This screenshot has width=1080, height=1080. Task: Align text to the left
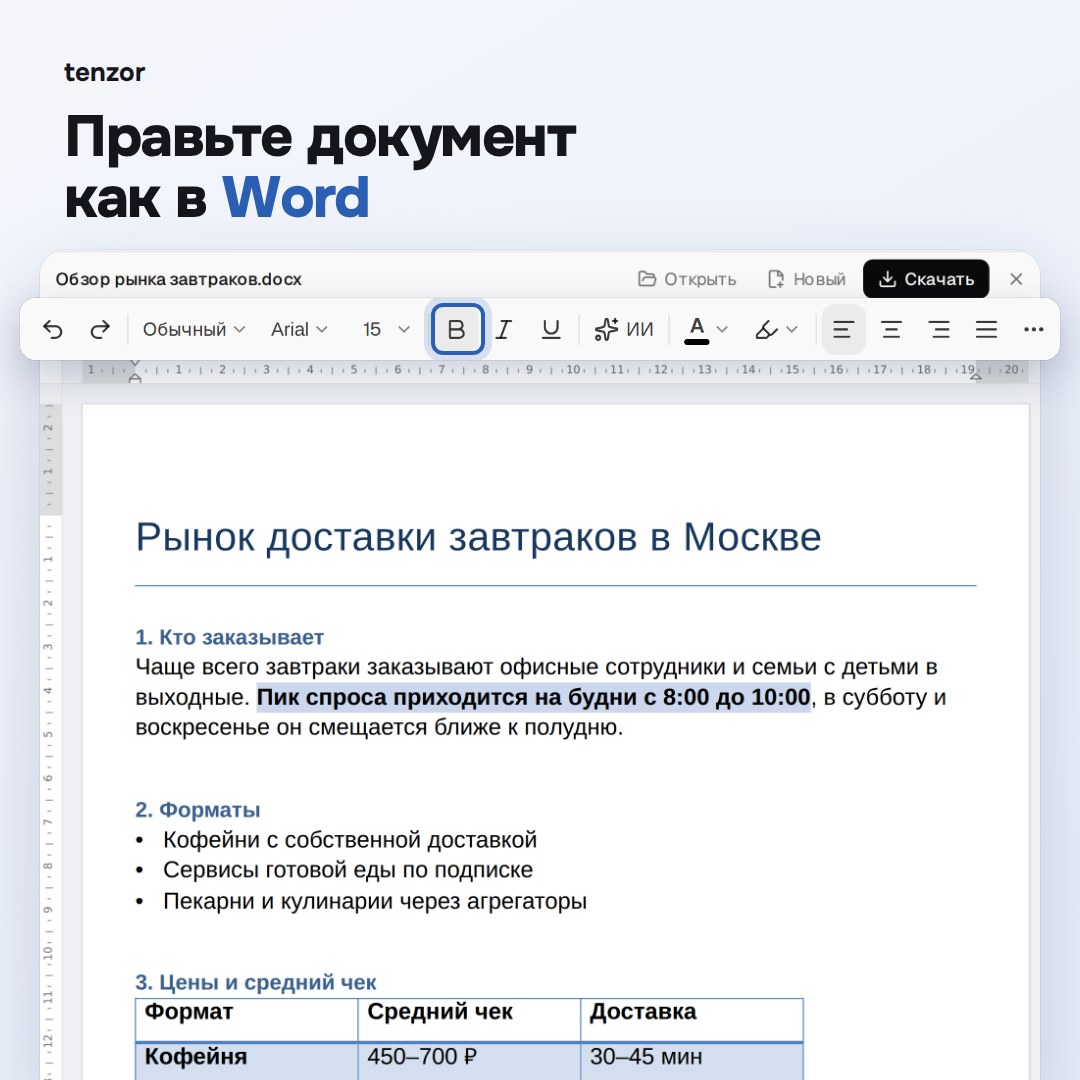pos(844,329)
